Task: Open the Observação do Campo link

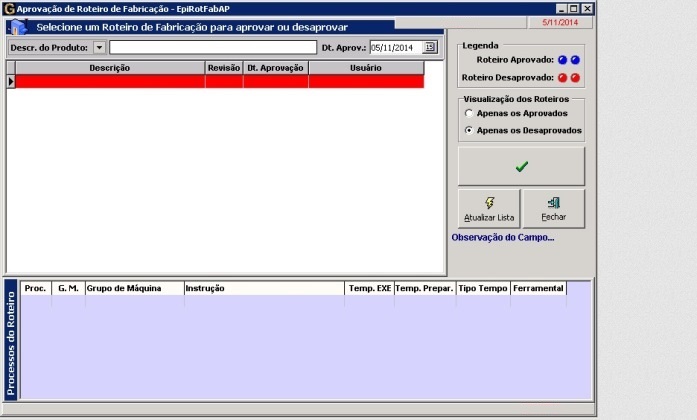Action: tap(503, 237)
